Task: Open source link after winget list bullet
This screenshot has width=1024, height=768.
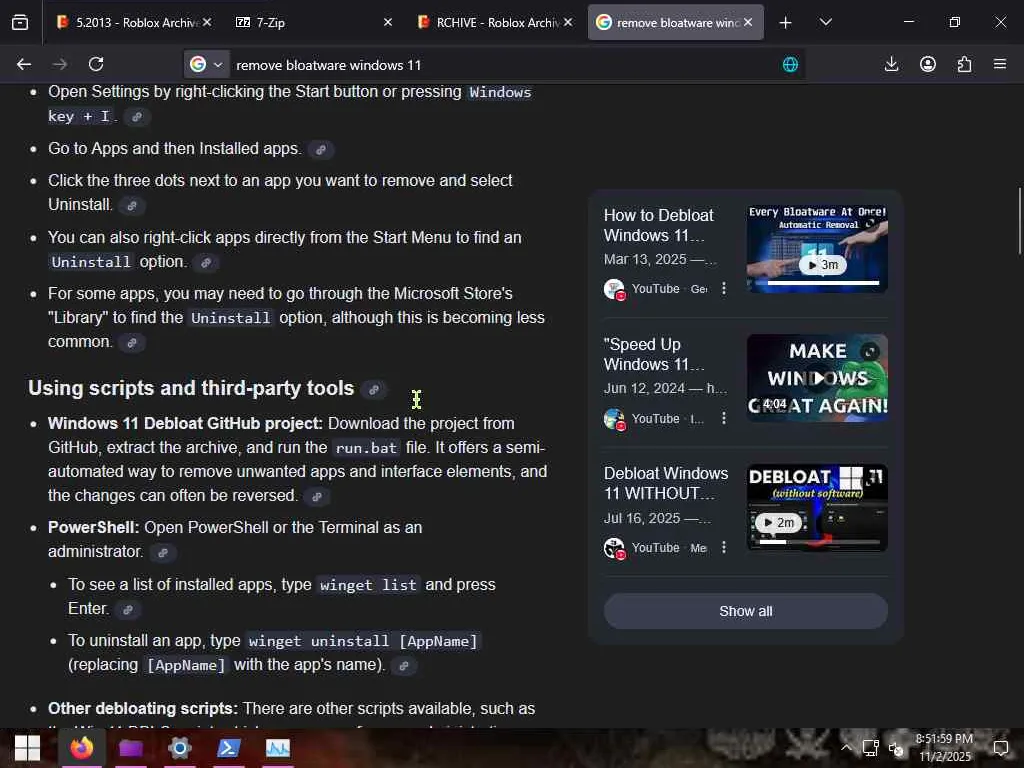Action: [x=128, y=610]
